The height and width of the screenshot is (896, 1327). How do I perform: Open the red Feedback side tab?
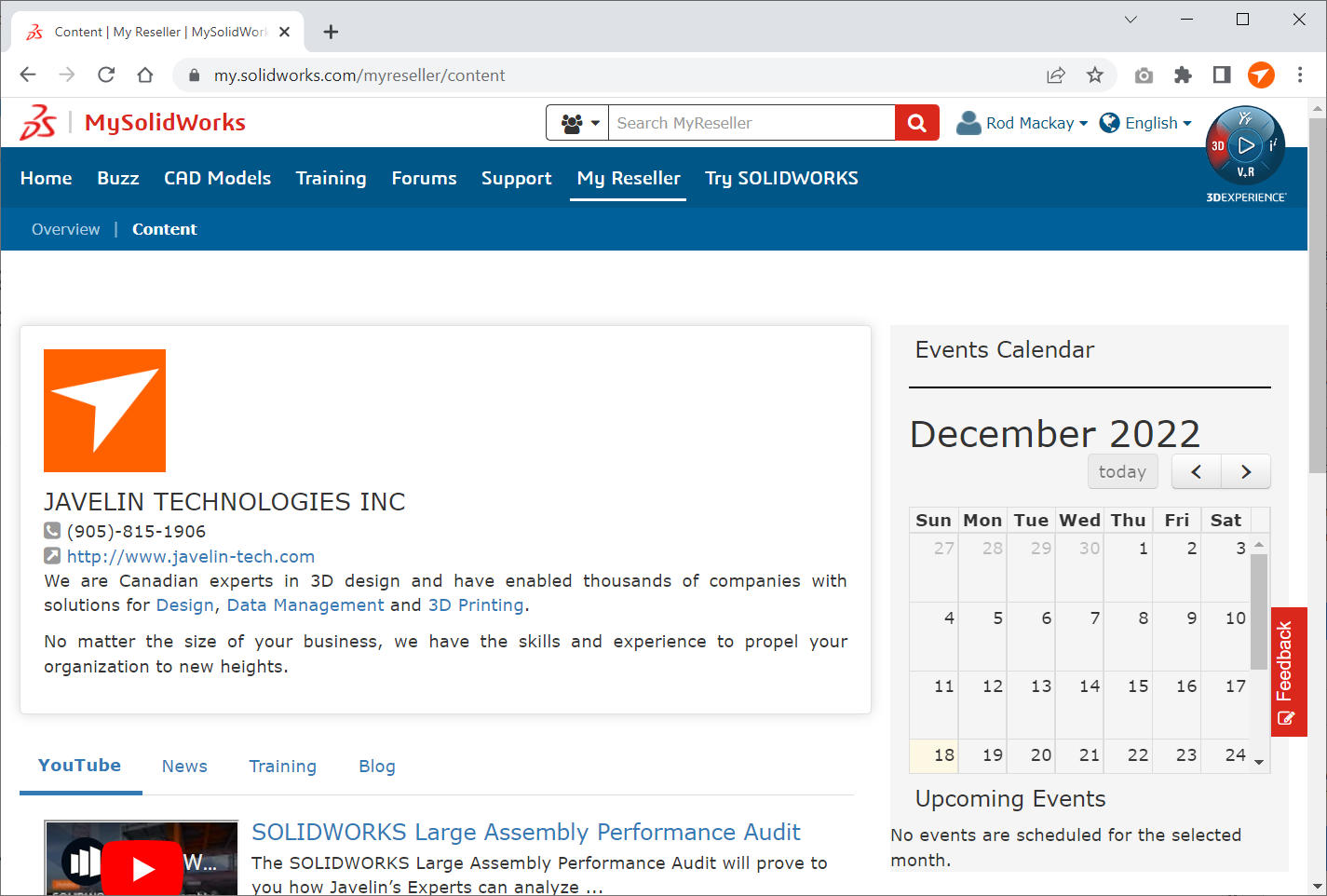(1288, 672)
